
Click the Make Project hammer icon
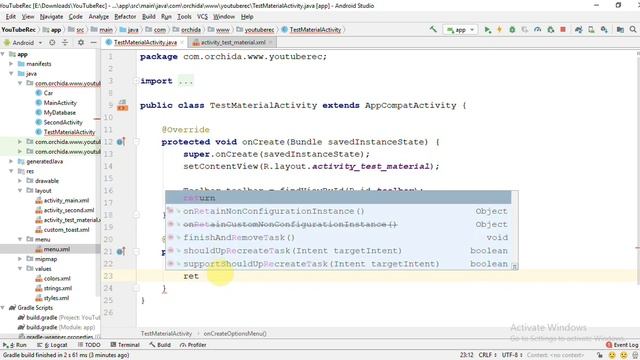(x=433, y=29)
